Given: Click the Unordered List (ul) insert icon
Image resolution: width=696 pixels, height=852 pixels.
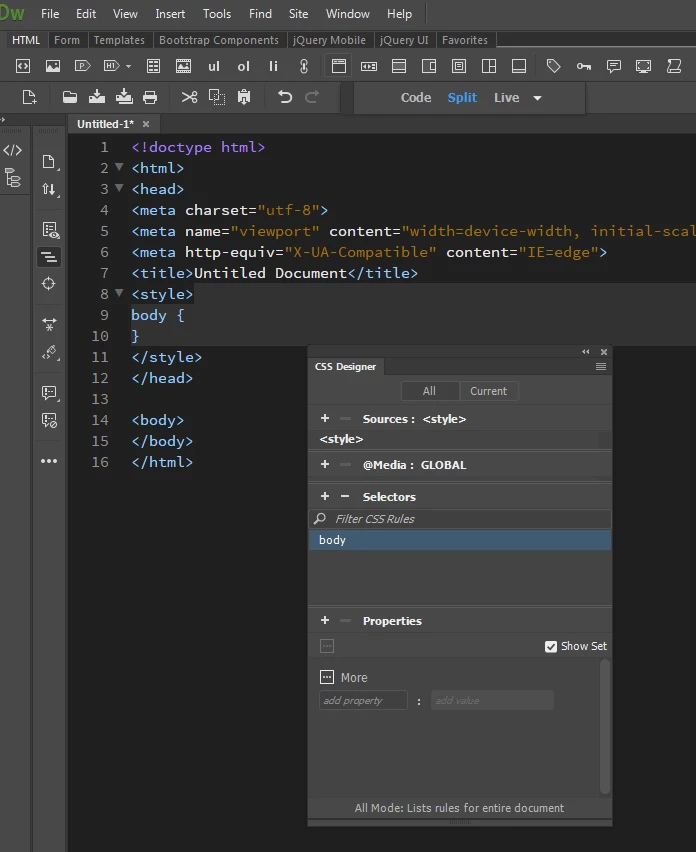Looking at the screenshot, I should 213,66.
